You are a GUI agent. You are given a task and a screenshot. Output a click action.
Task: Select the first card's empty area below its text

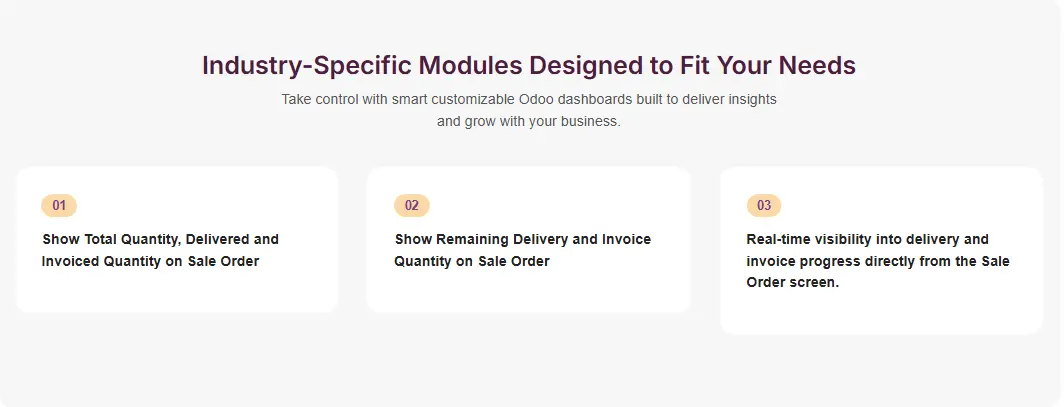click(176, 292)
